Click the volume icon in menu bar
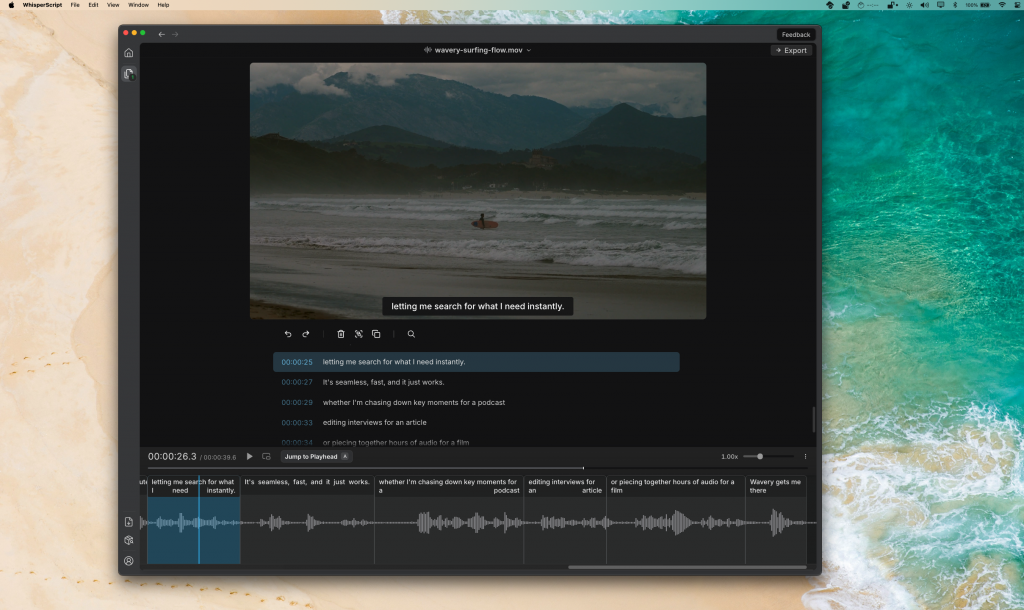Screen dimensions: 1024x610 click(925, 5)
